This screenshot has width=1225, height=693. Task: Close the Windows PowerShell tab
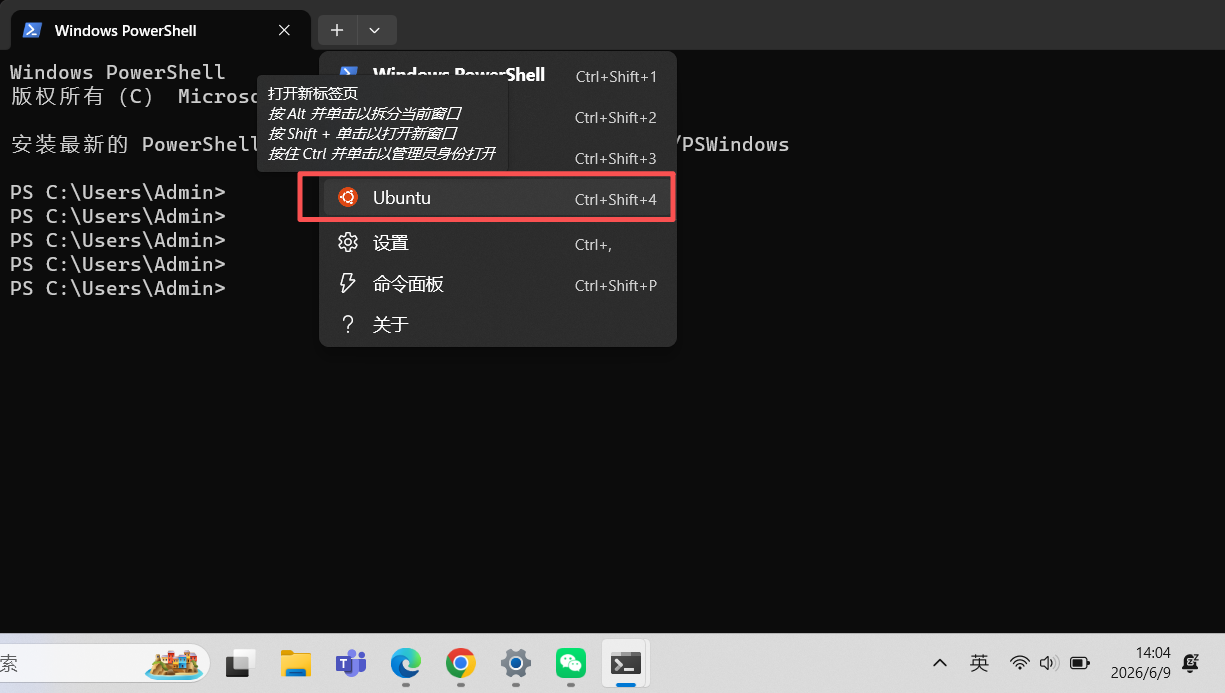coord(284,30)
